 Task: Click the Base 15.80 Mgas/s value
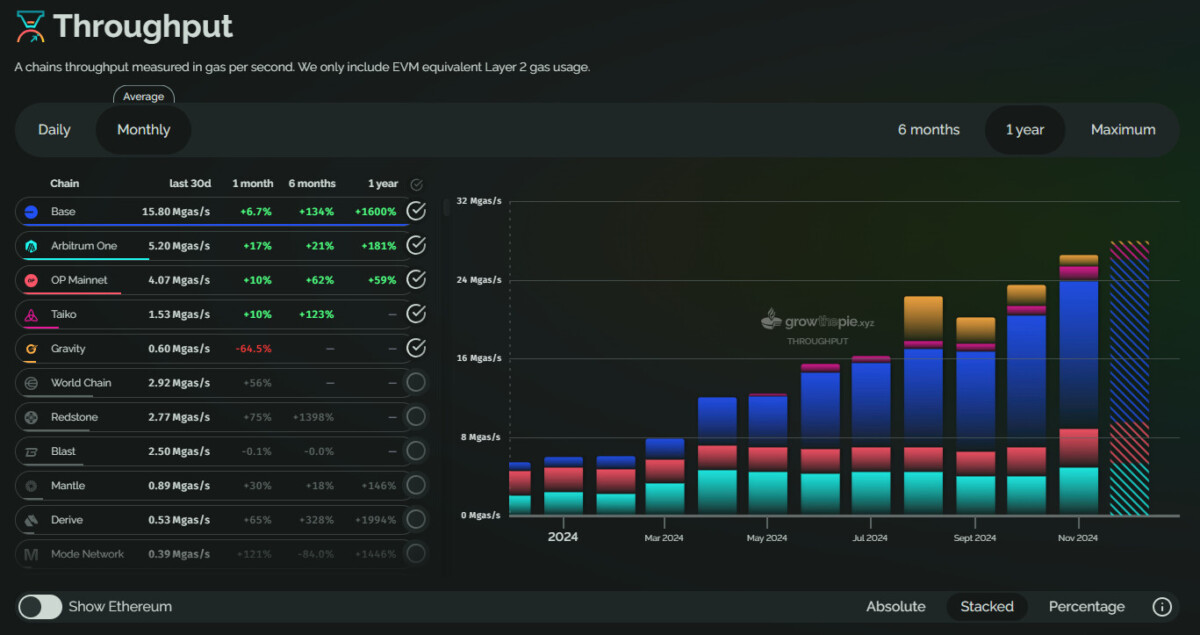[x=176, y=212]
